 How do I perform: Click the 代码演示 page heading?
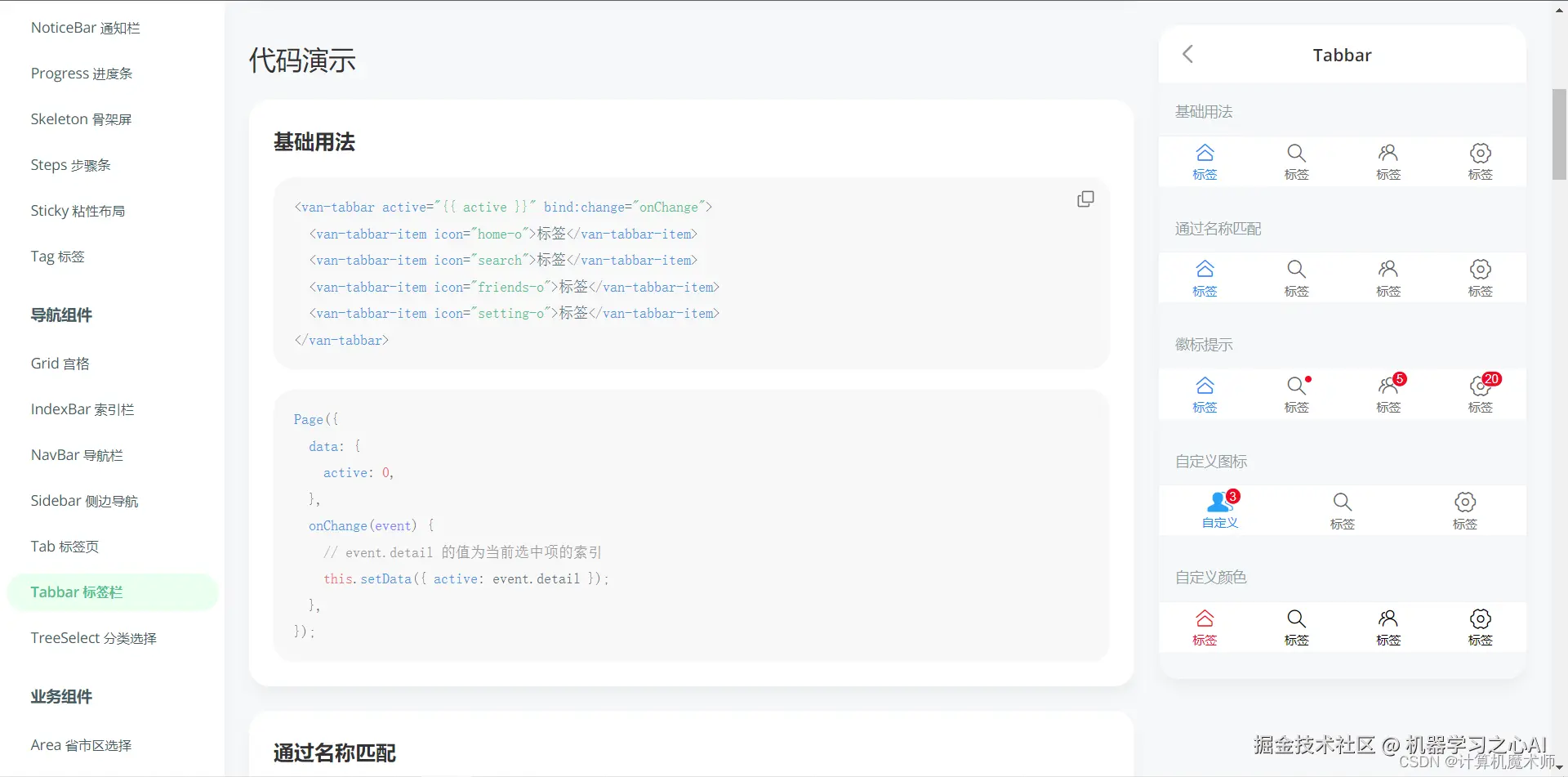point(302,60)
